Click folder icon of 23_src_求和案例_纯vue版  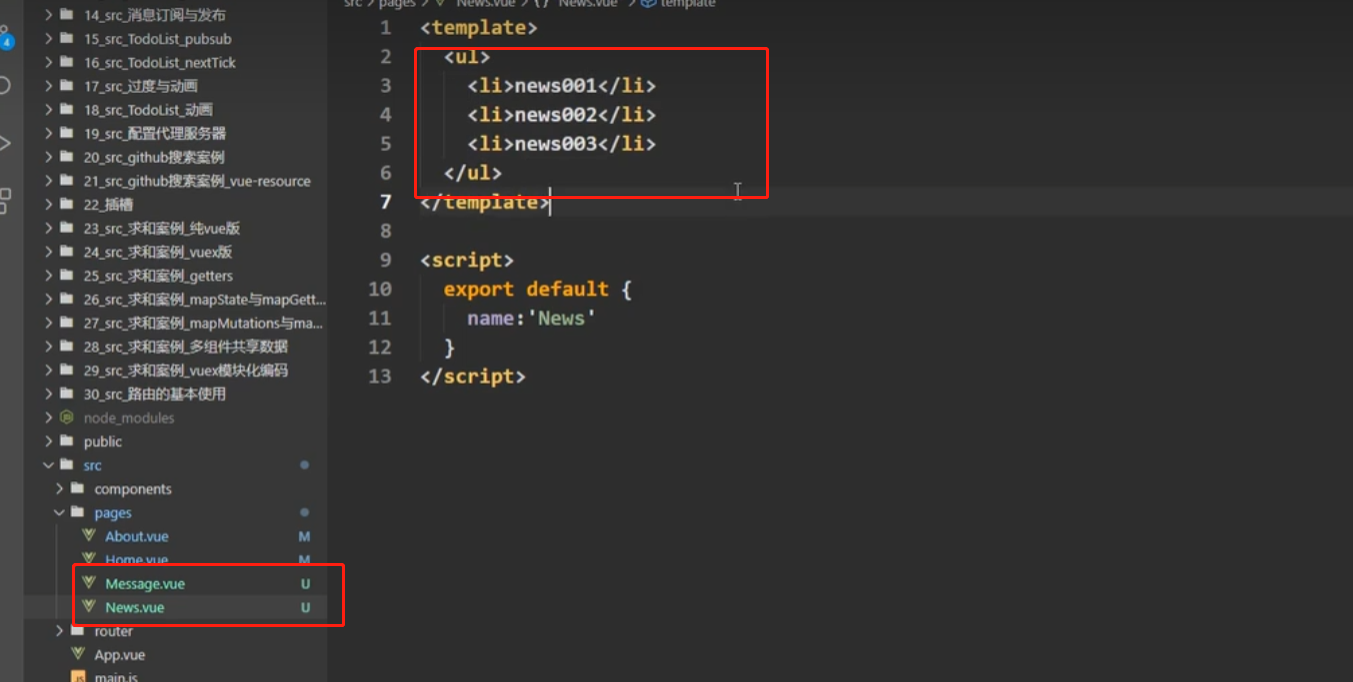coord(67,228)
